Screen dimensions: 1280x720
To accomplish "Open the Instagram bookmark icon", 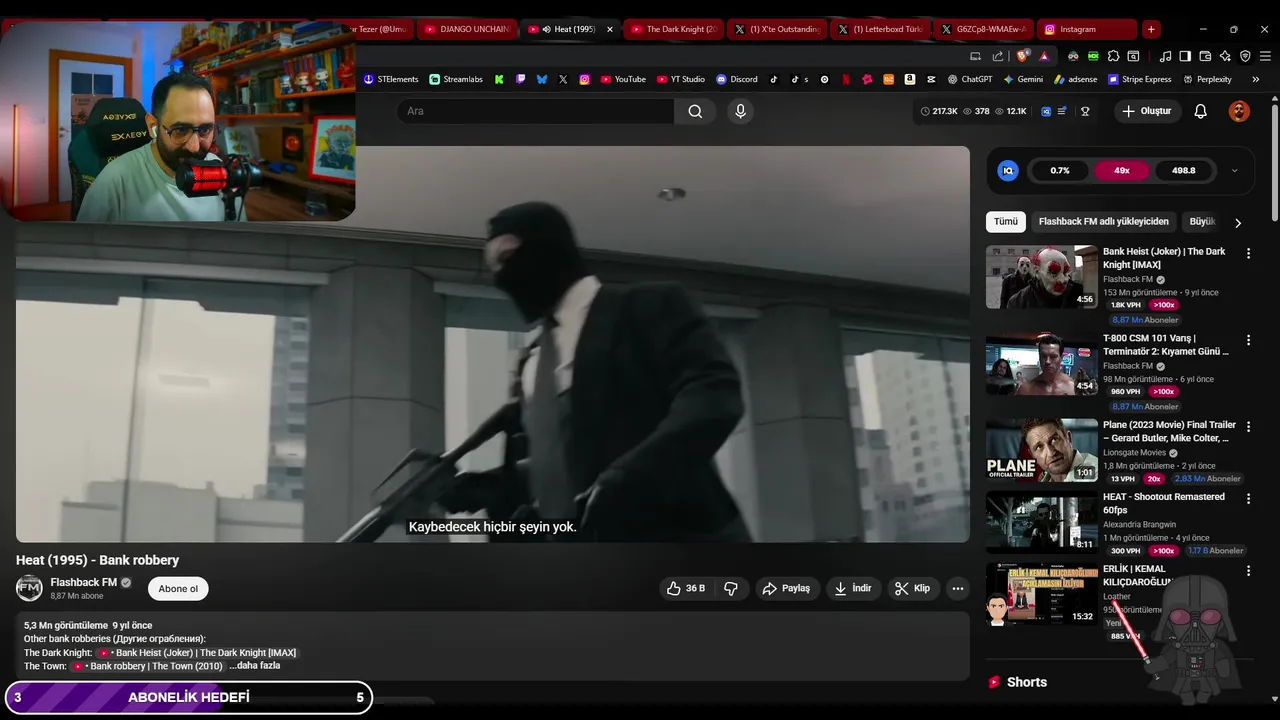I will [x=585, y=79].
